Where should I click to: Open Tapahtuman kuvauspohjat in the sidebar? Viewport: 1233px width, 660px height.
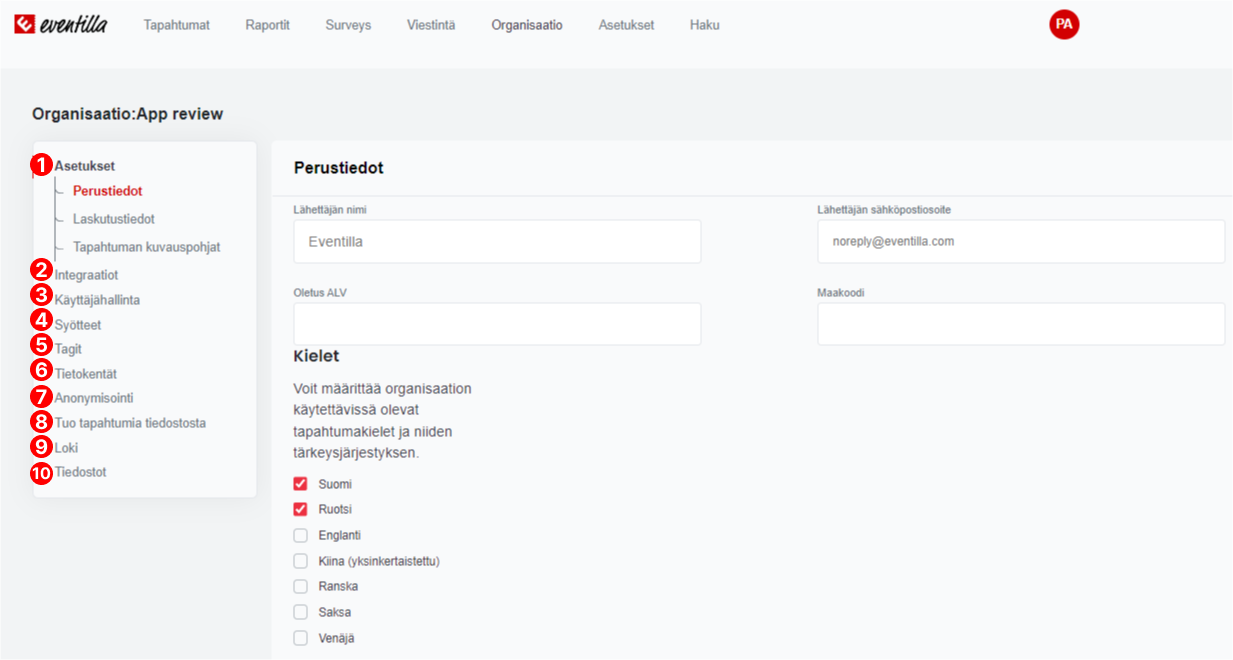point(147,247)
